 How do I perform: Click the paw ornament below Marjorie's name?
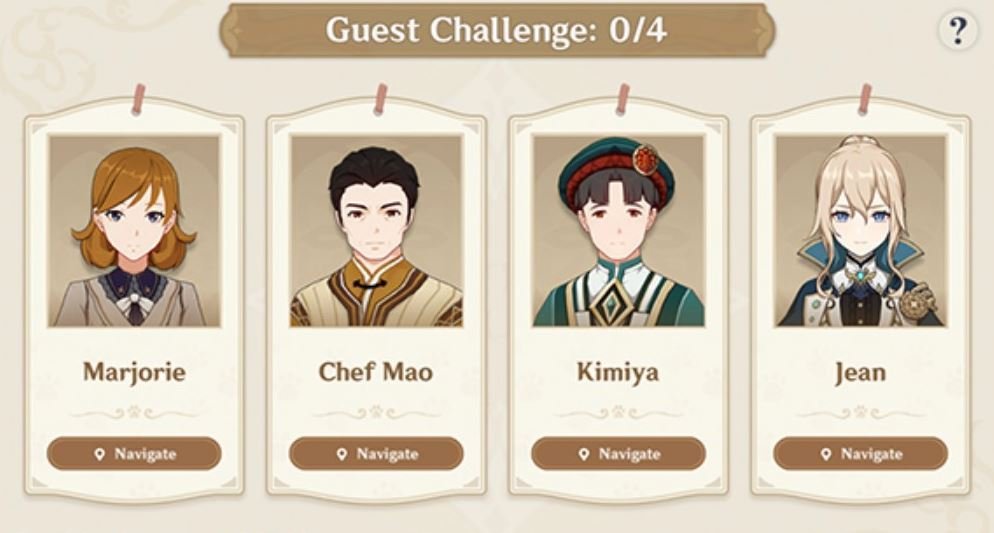pos(134,413)
